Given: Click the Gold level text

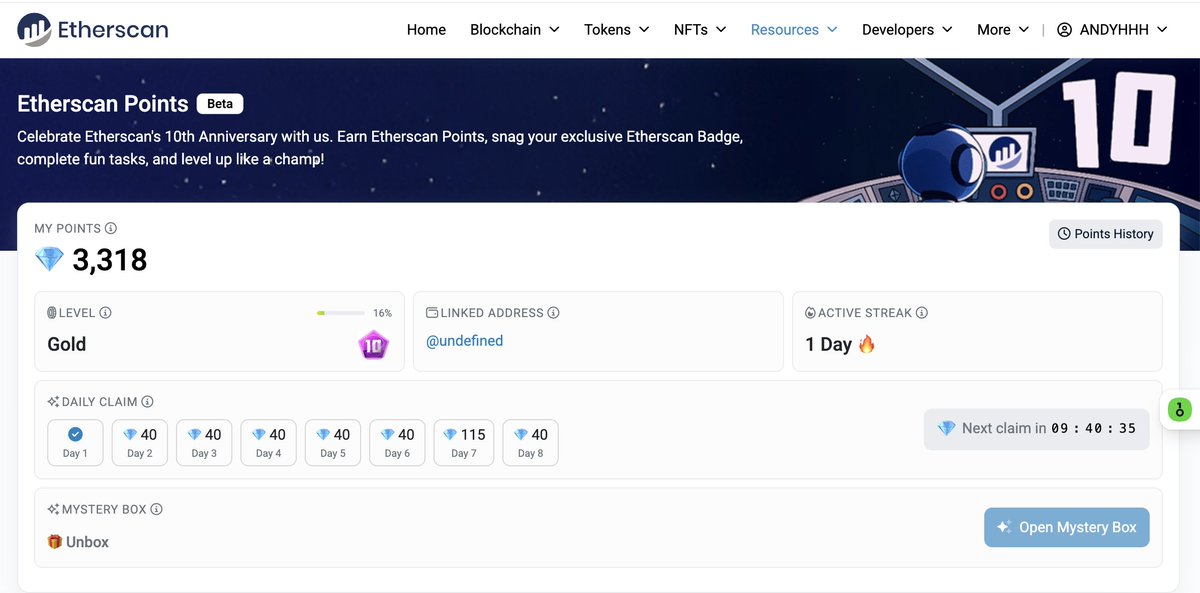Looking at the screenshot, I should [x=67, y=344].
